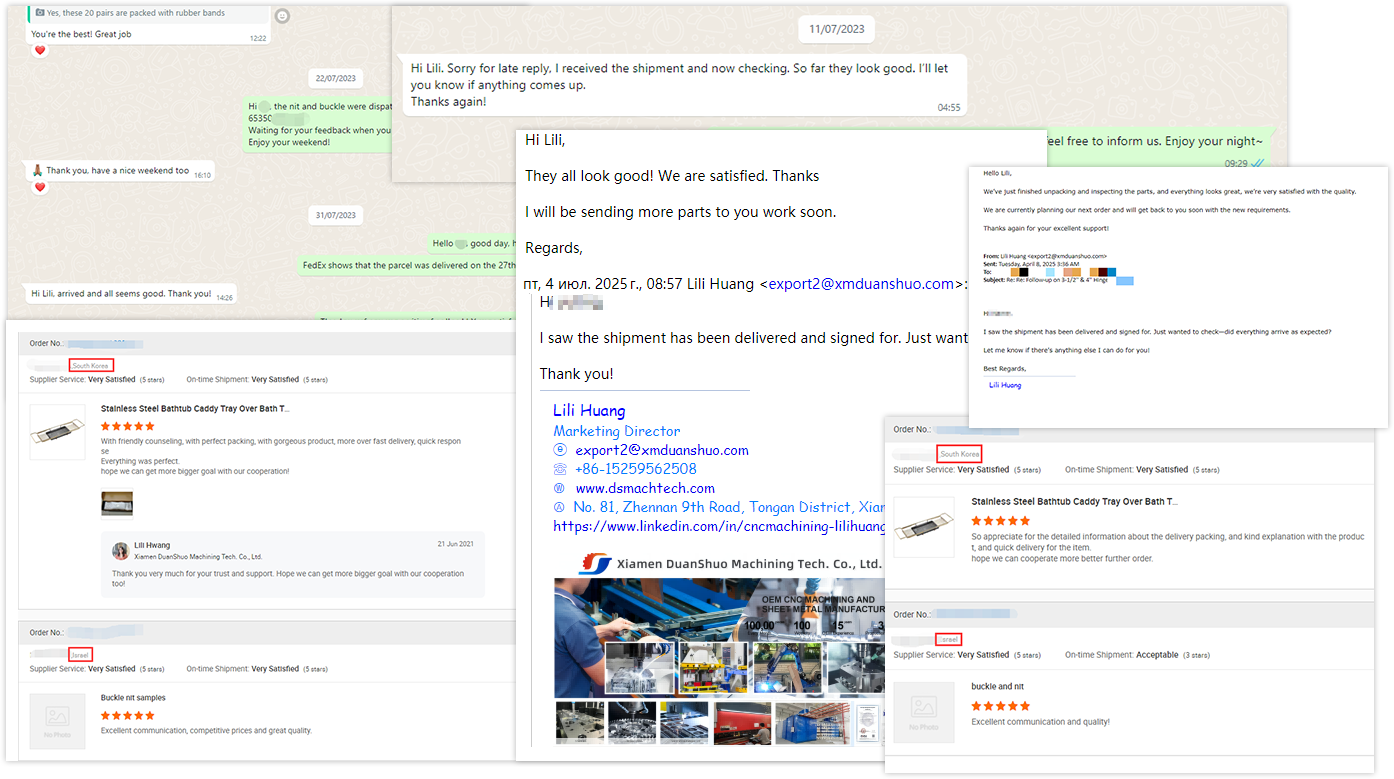Click the address icon beside Zhennan 9th Road

coord(559,507)
